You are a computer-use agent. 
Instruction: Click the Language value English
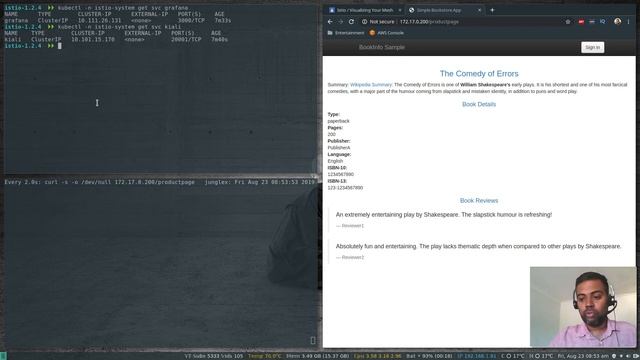335,161
